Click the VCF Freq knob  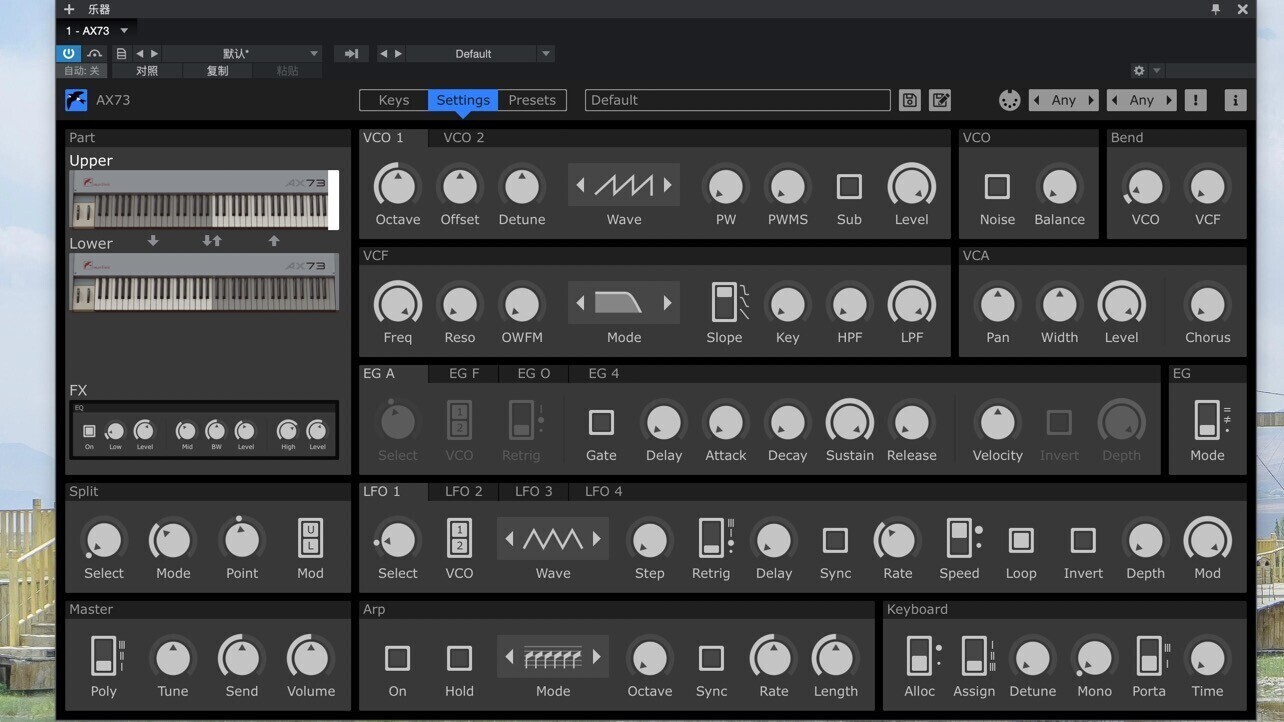[397, 304]
